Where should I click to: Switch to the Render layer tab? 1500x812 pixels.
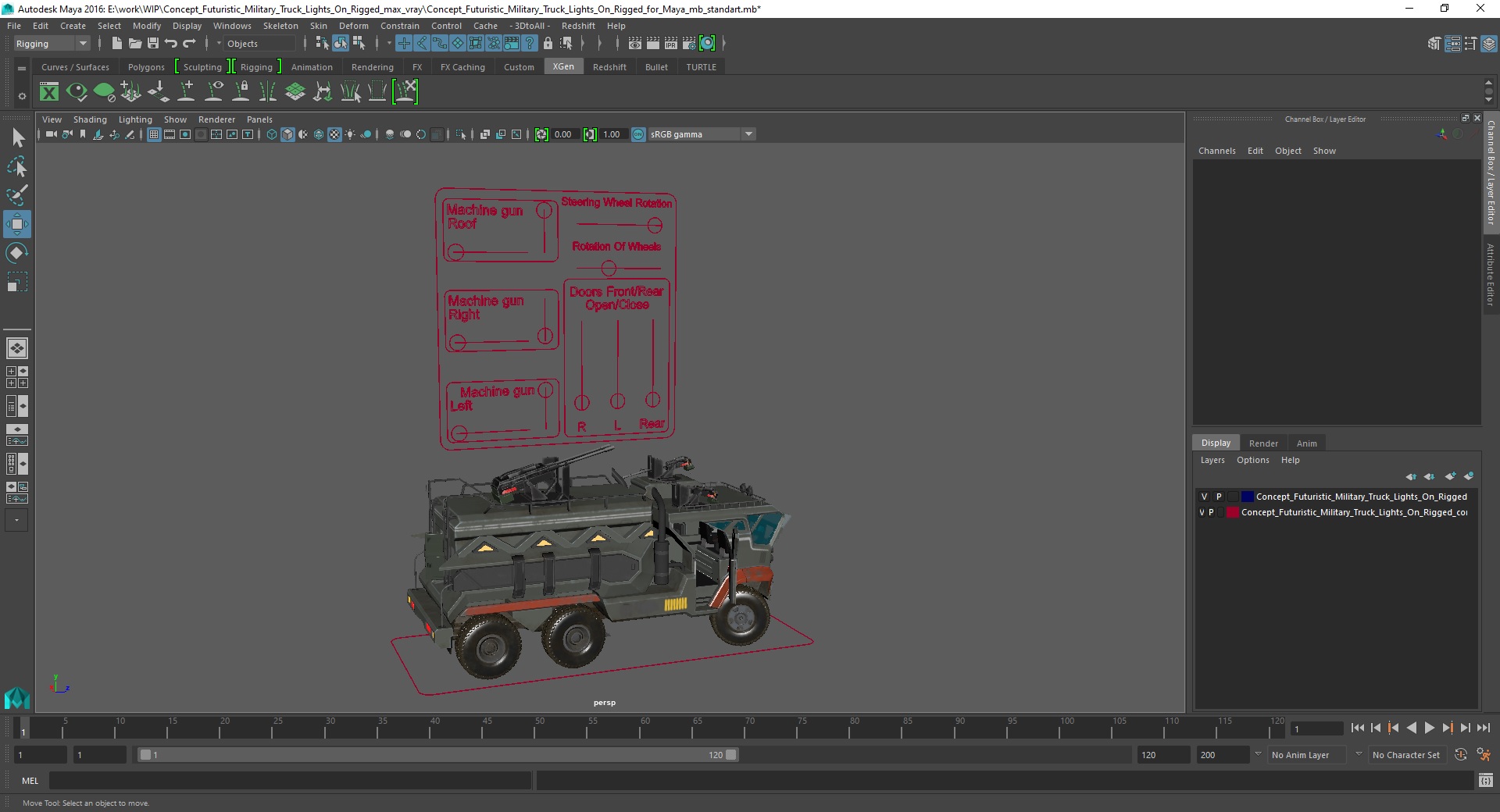click(x=1263, y=443)
